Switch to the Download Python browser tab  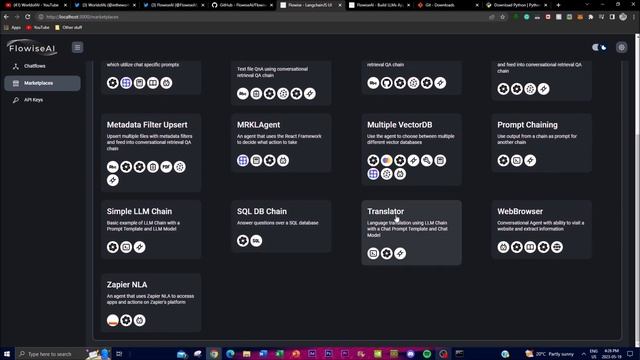click(517, 5)
